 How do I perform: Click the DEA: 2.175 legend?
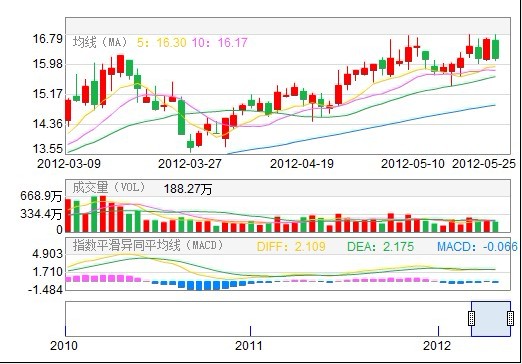(x=380, y=247)
